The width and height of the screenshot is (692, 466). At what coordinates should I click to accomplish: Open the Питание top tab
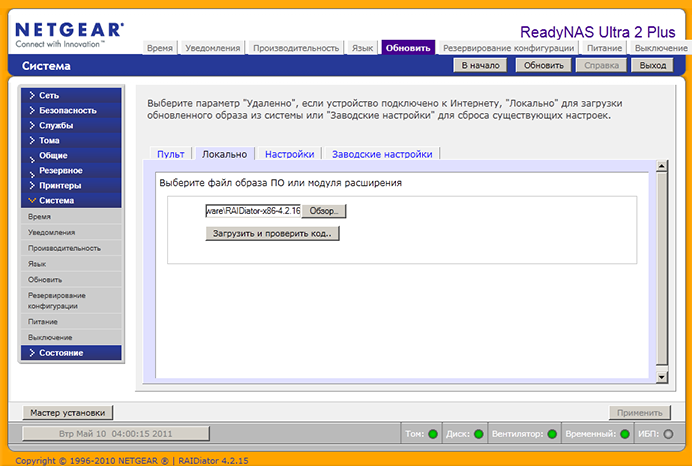click(x=604, y=48)
